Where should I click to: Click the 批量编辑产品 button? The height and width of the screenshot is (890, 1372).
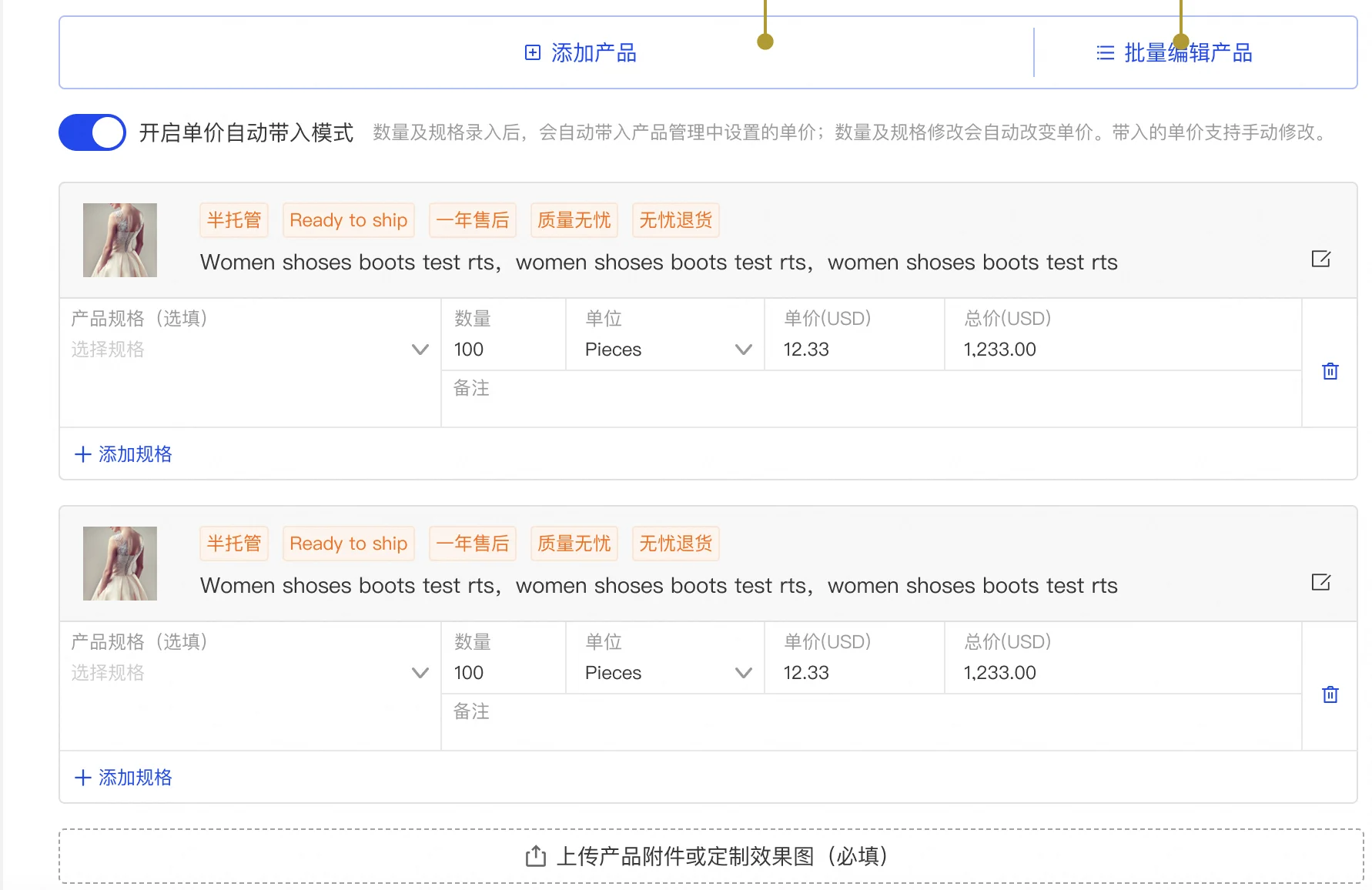1187,52
